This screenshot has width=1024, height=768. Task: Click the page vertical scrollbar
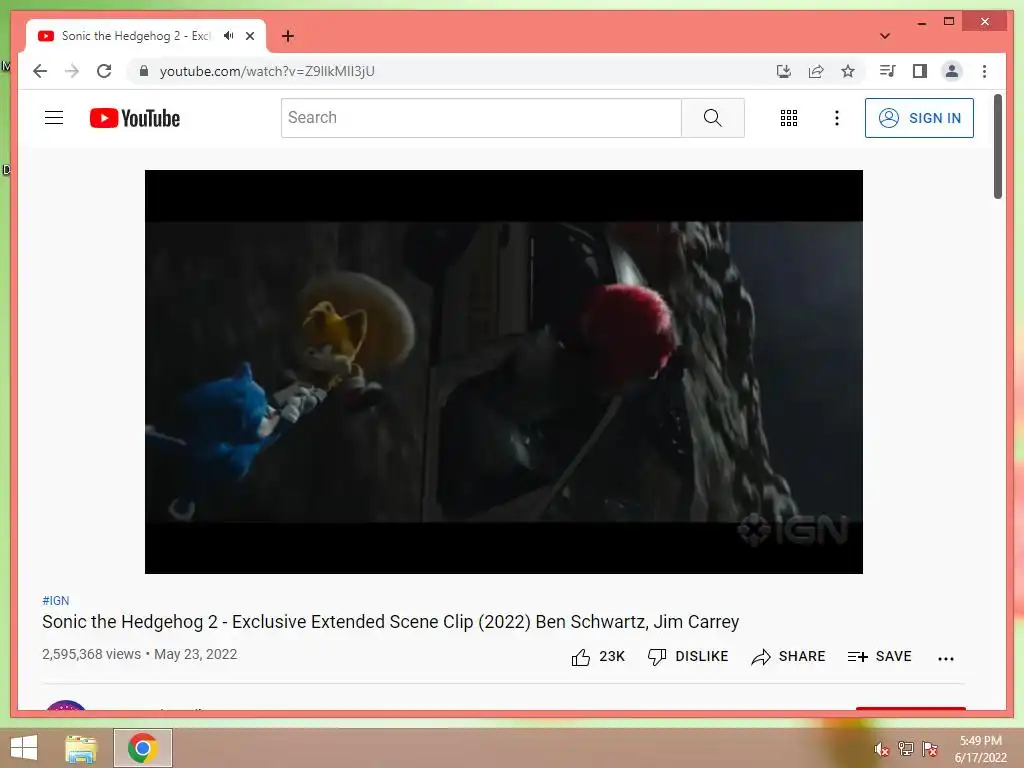tap(997, 146)
